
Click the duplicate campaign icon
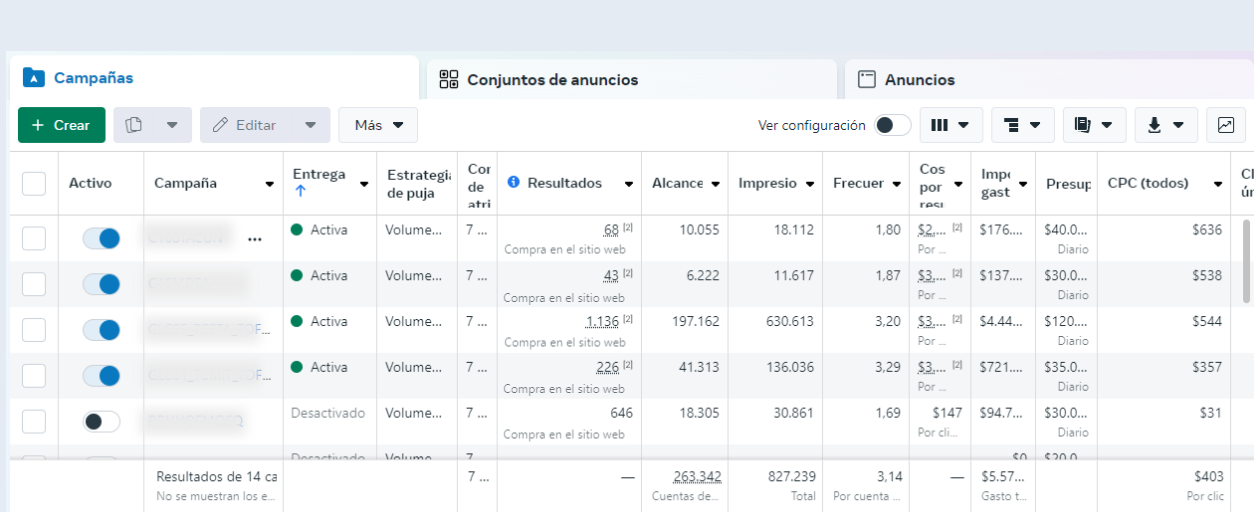click(134, 125)
